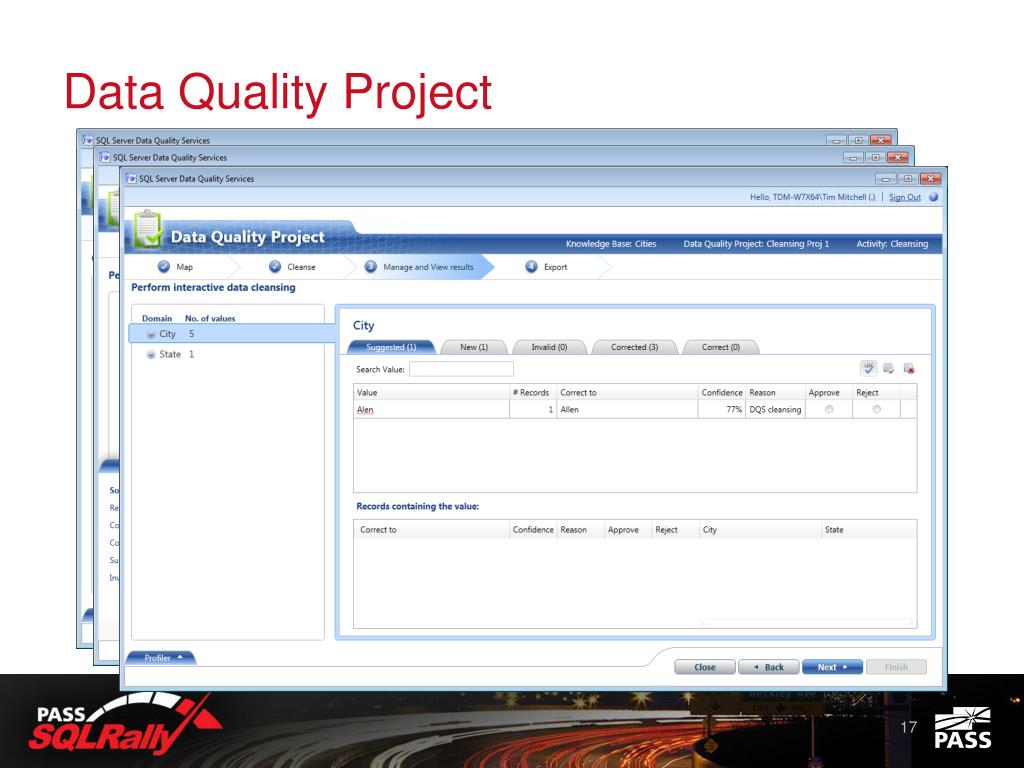Viewport: 1024px width, 768px height.
Task: Click the Search Value input field
Action: coord(461,369)
